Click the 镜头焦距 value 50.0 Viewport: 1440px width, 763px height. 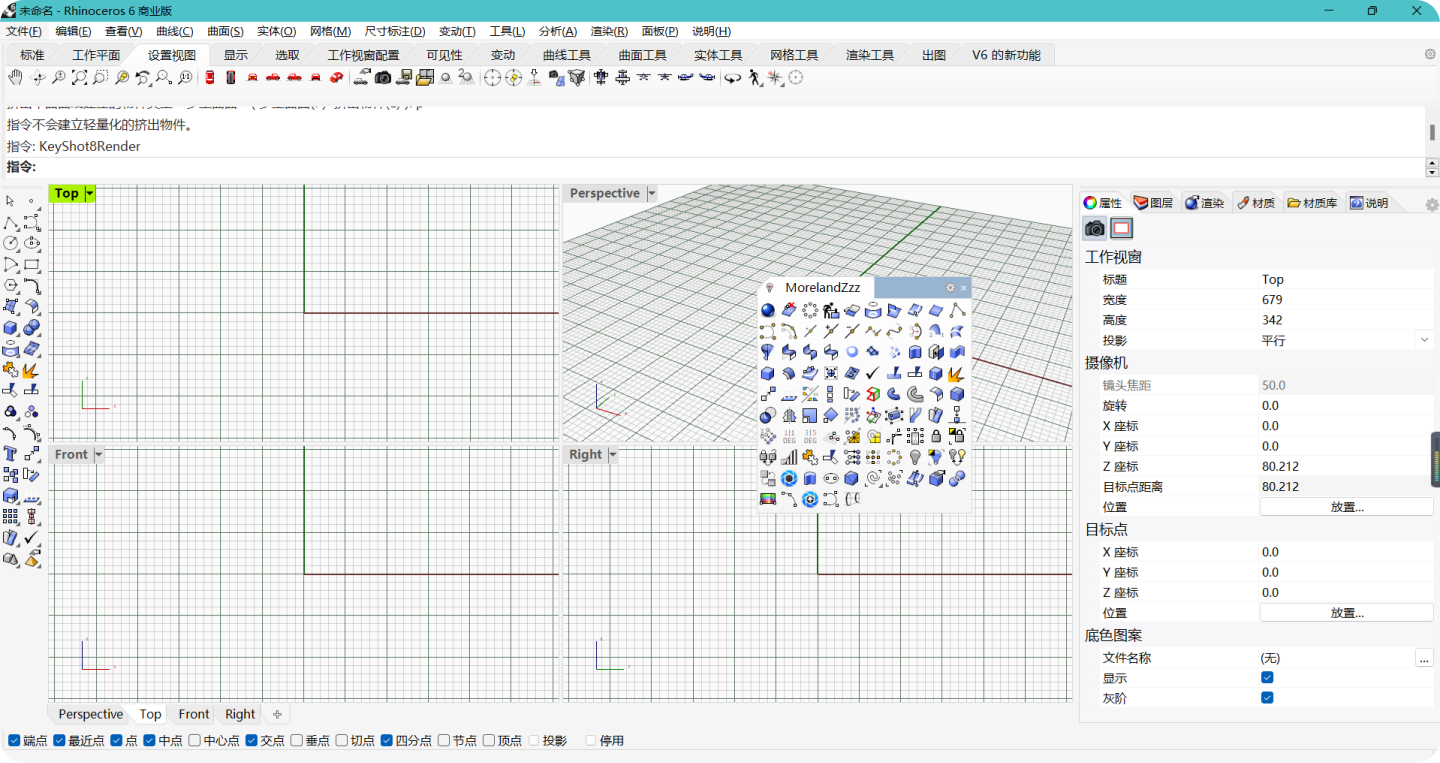pyautogui.click(x=1346, y=385)
